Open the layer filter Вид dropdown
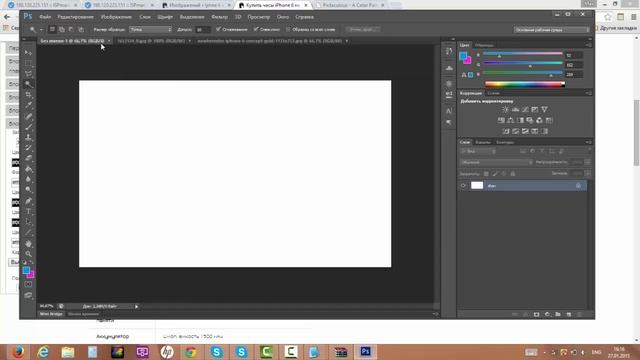Viewport: 640px width, 360px height. 478,151
